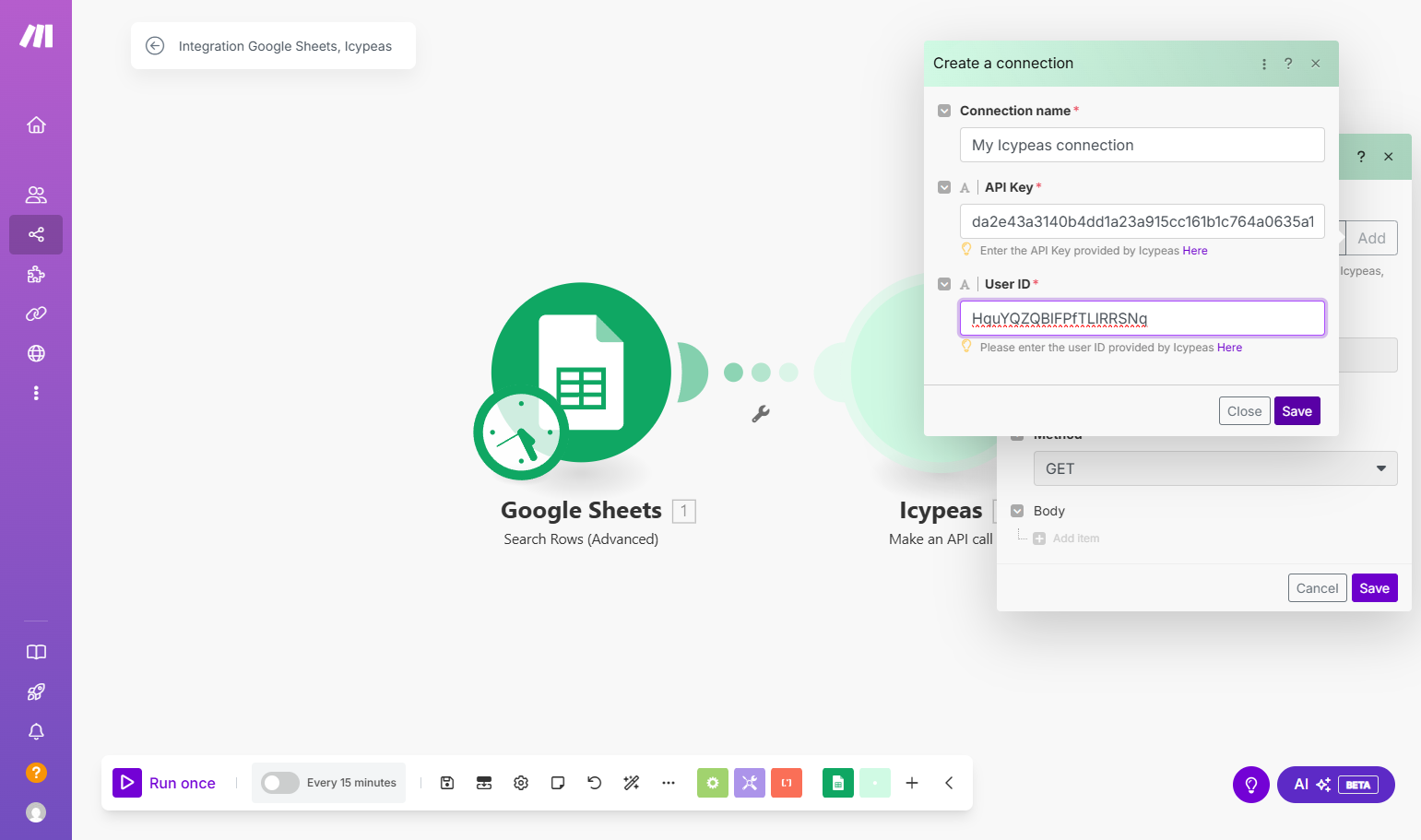Toggle the box beside the Body label
The image size is (1421, 840).
pyautogui.click(x=1018, y=511)
